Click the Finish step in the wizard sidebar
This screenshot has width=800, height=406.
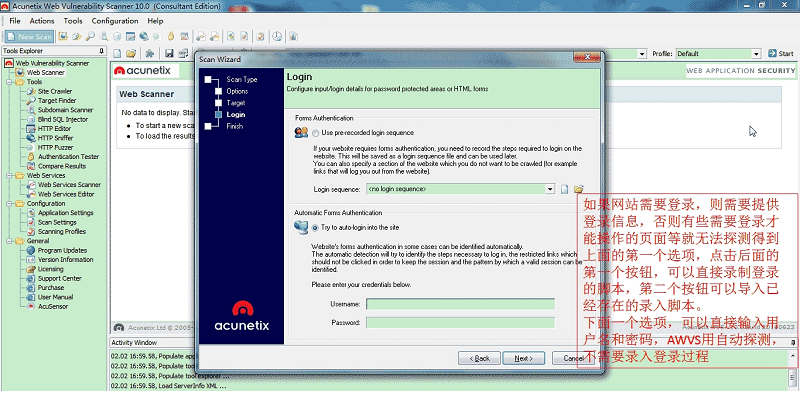(x=235, y=126)
